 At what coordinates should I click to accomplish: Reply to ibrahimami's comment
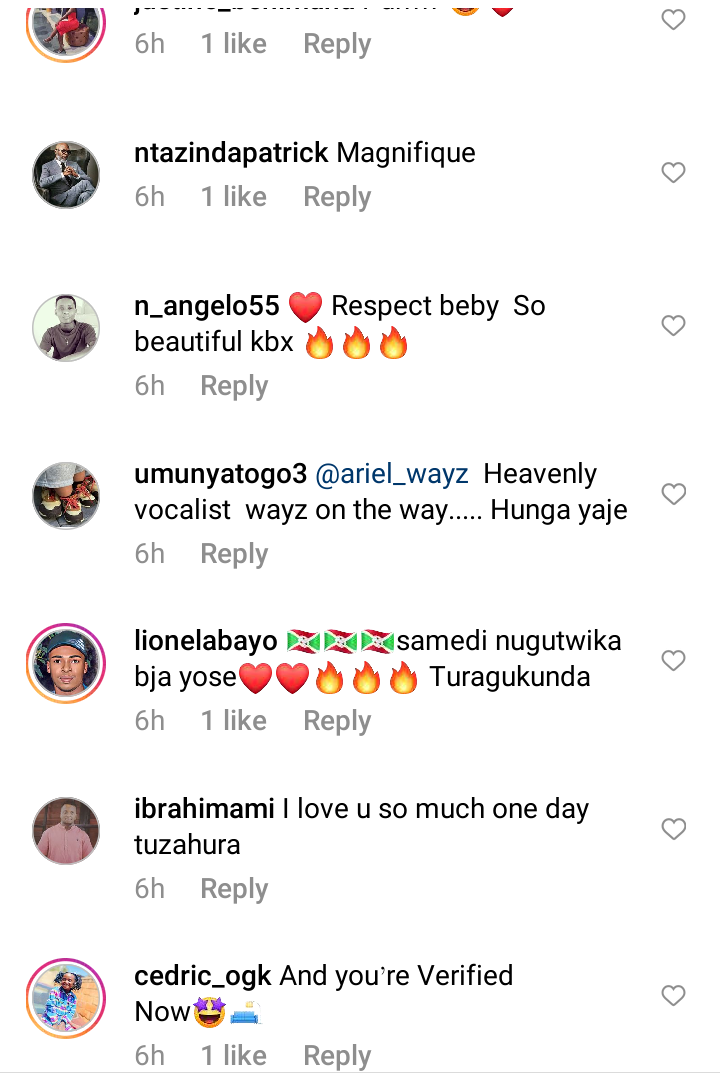pos(234,889)
